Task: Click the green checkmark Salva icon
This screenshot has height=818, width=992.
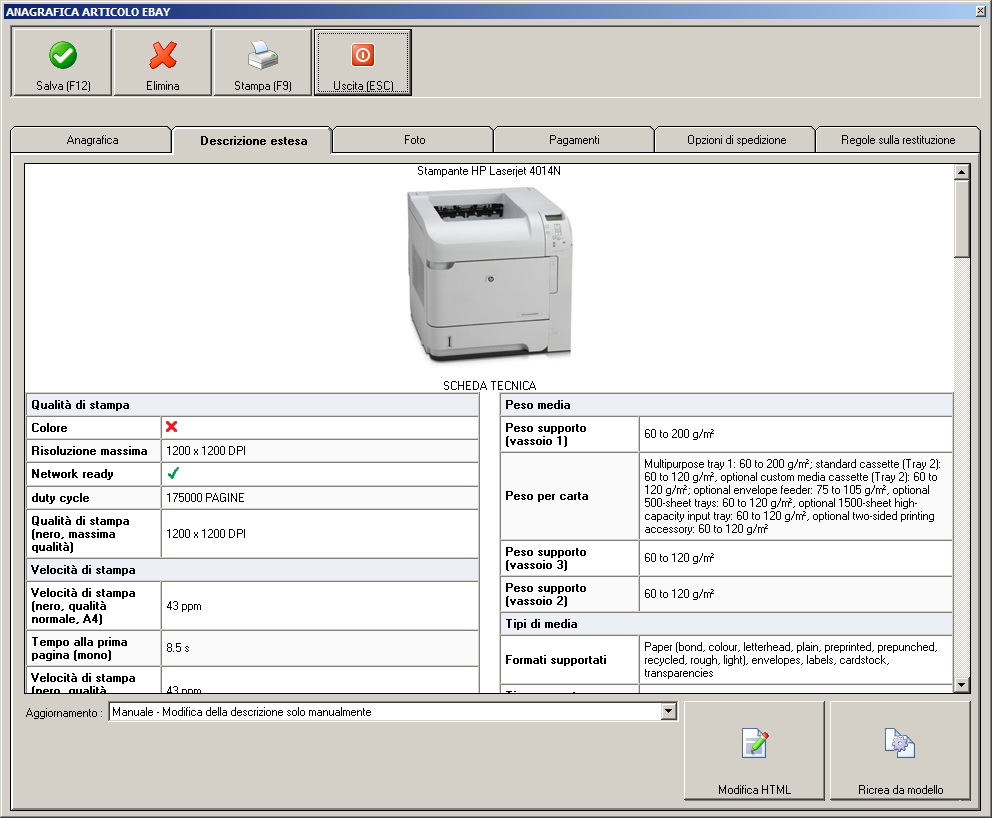Action: pos(63,55)
